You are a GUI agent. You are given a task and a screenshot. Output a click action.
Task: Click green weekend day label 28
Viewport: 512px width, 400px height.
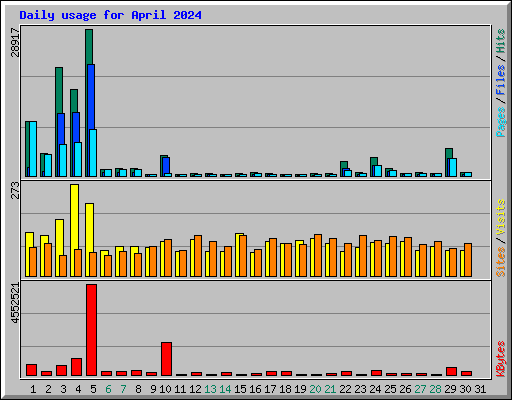pyautogui.click(x=435, y=389)
